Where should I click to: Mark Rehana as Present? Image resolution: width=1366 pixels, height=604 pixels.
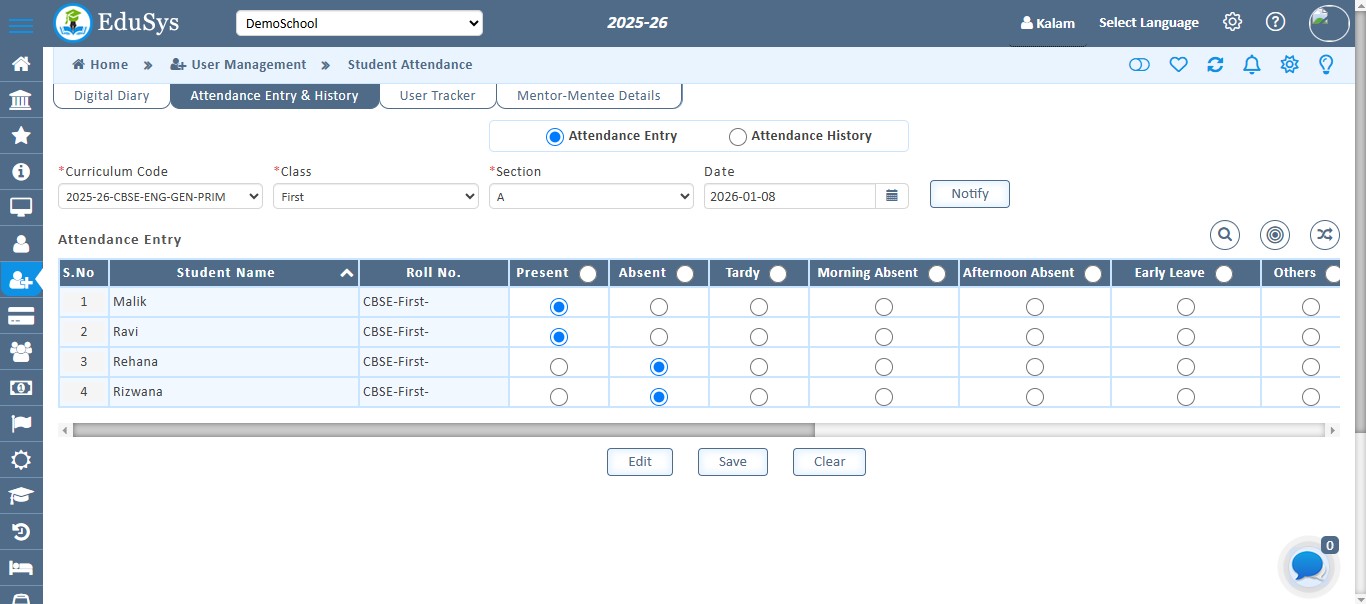(558, 366)
